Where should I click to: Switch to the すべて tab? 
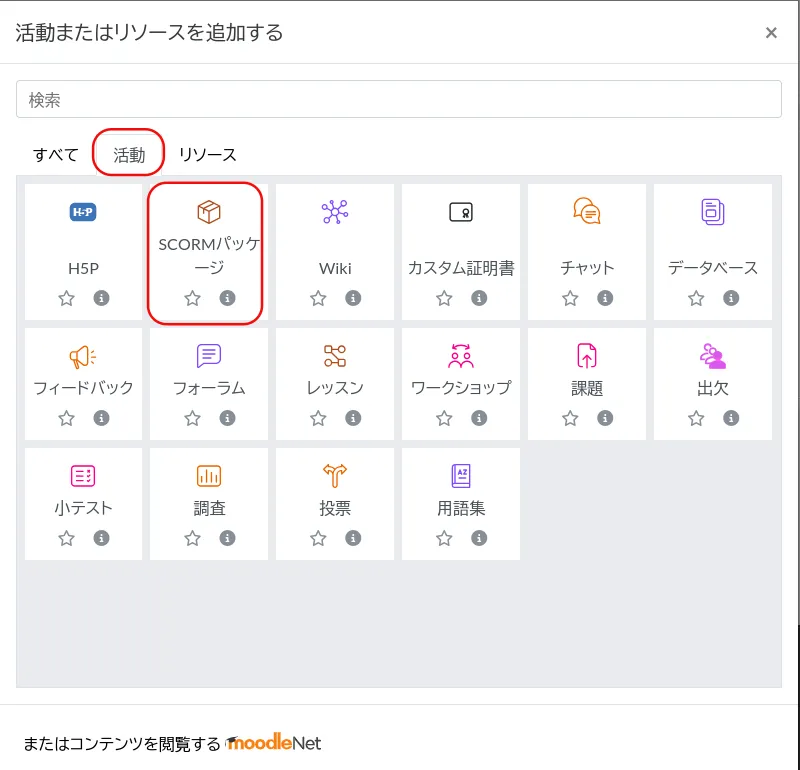55,155
